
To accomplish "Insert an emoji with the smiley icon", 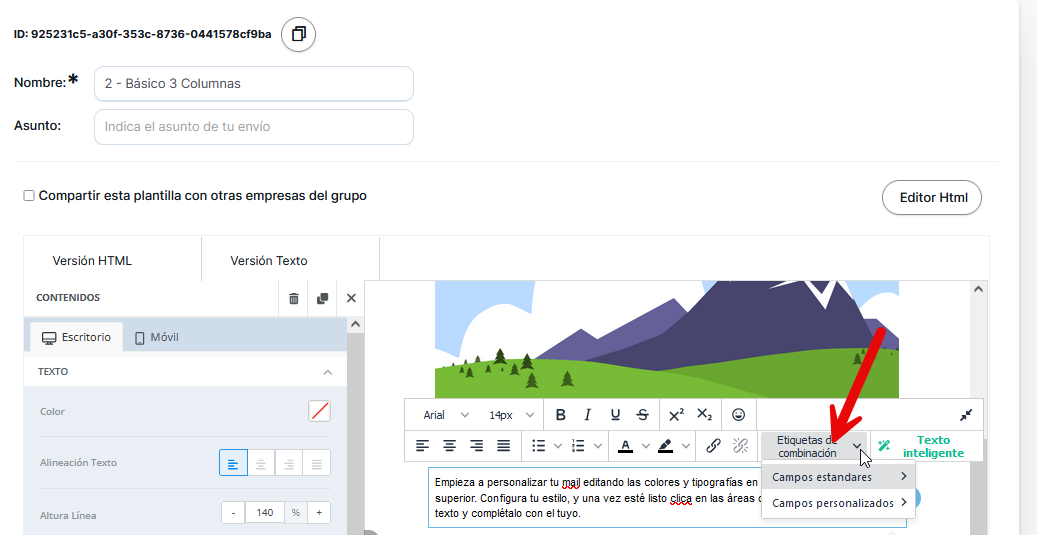I will click(738, 415).
